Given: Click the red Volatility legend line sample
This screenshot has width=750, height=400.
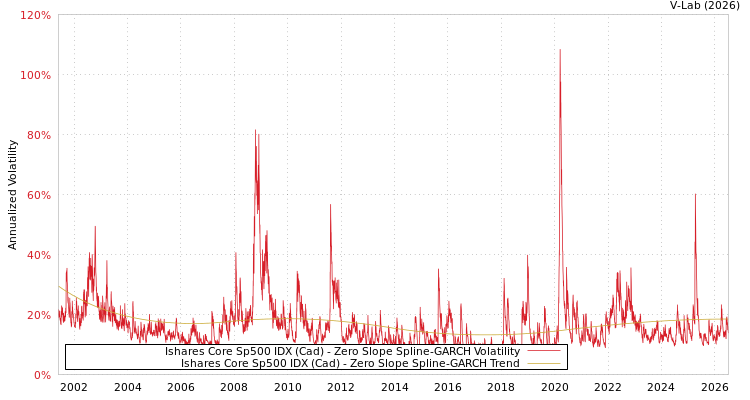Looking at the screenshot, I should (x=544, y=352).
